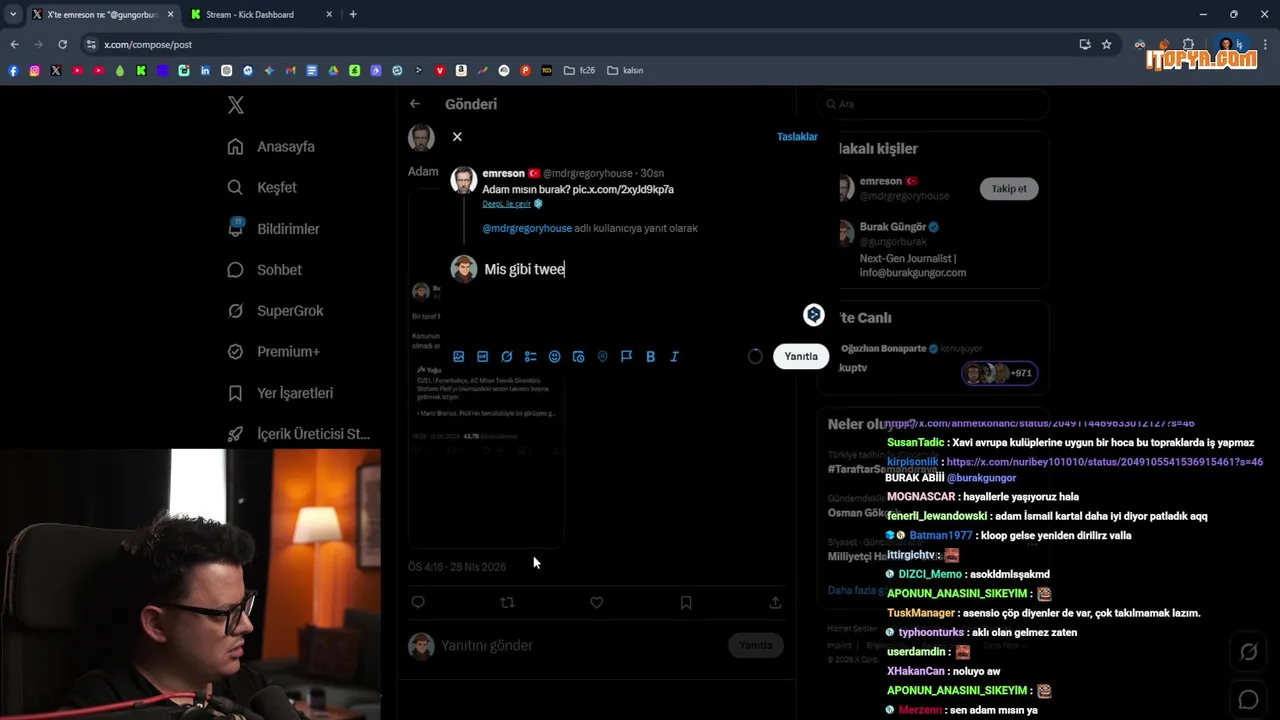Switch to Stream - Kick Dashboard tab
This screenshot has height=720, width=1280.
click(x=250, y=14)
